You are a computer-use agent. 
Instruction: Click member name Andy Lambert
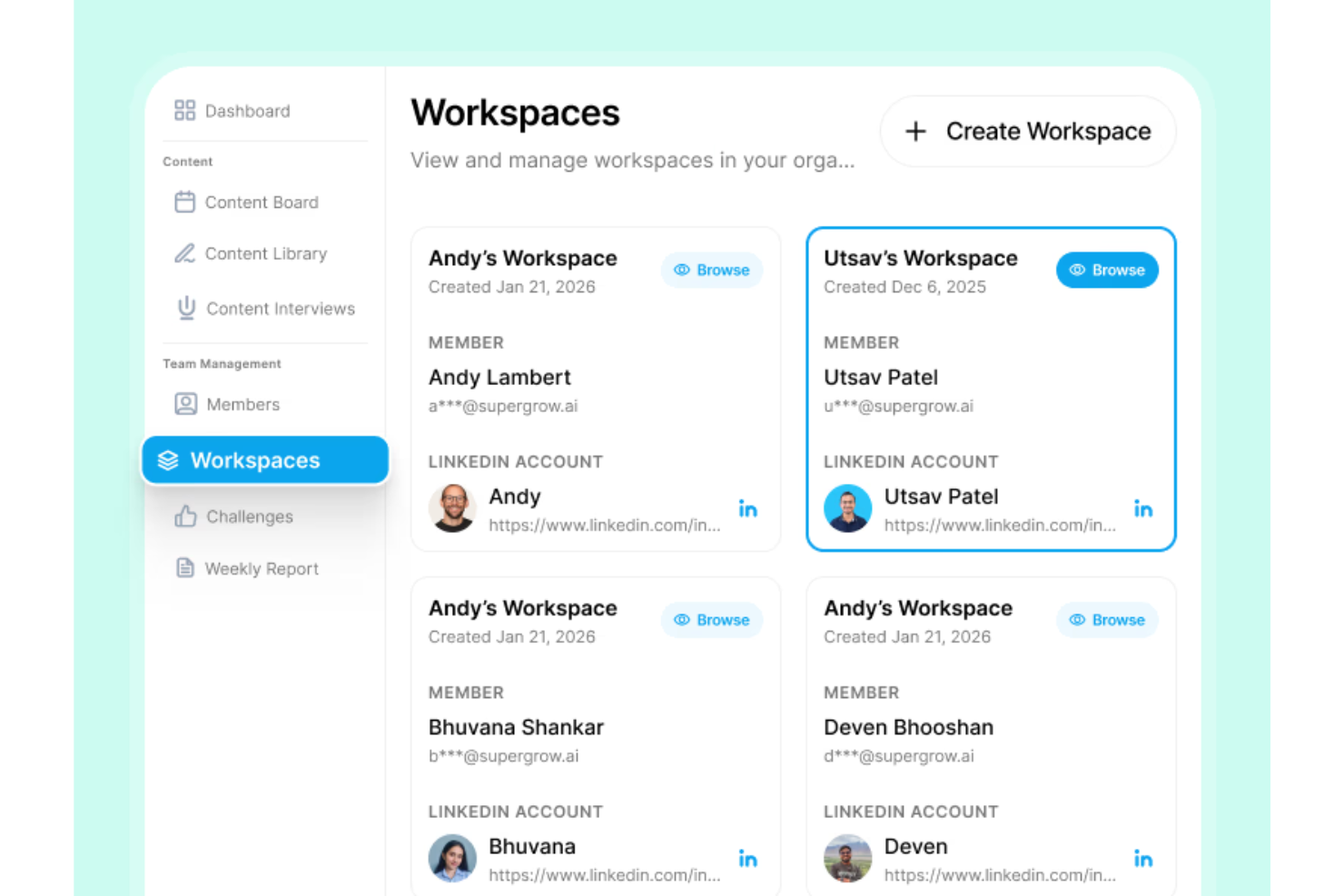pyautogui.click(x=499, y=377)
